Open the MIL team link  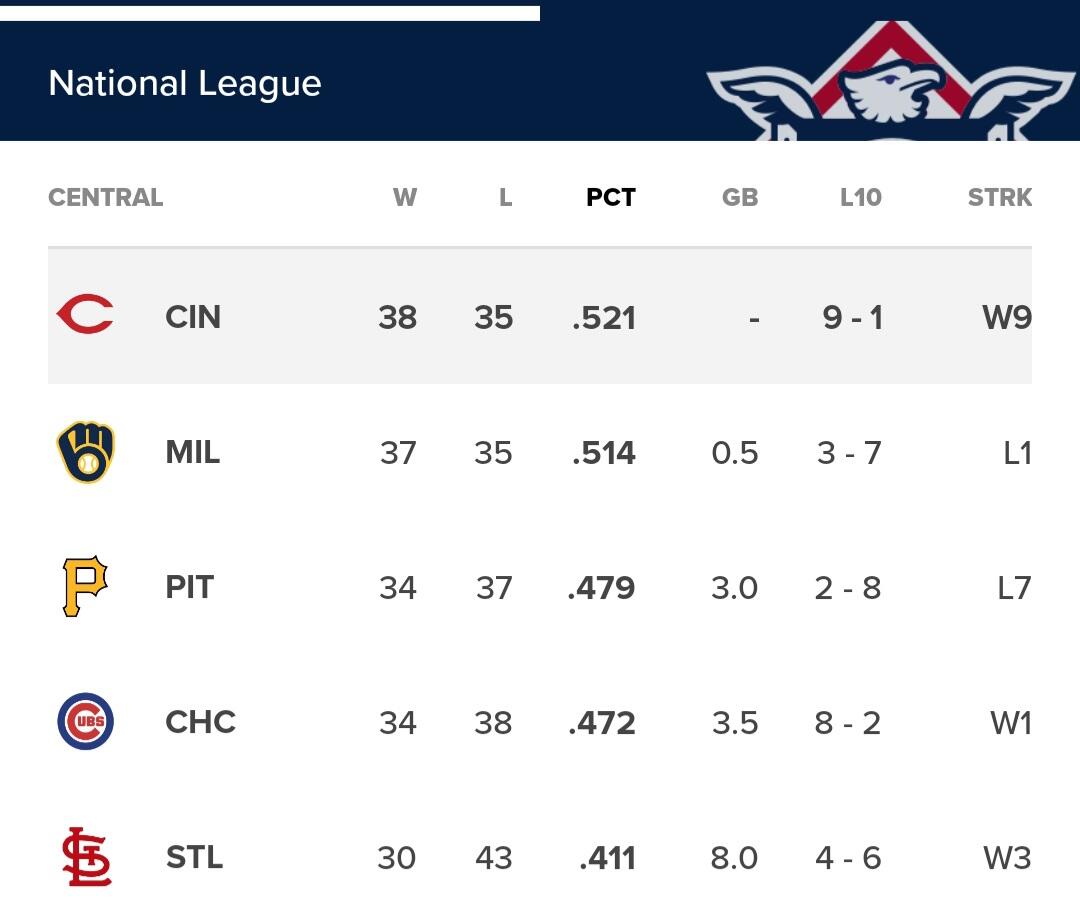pyautogui.click(x=193, y=452)
